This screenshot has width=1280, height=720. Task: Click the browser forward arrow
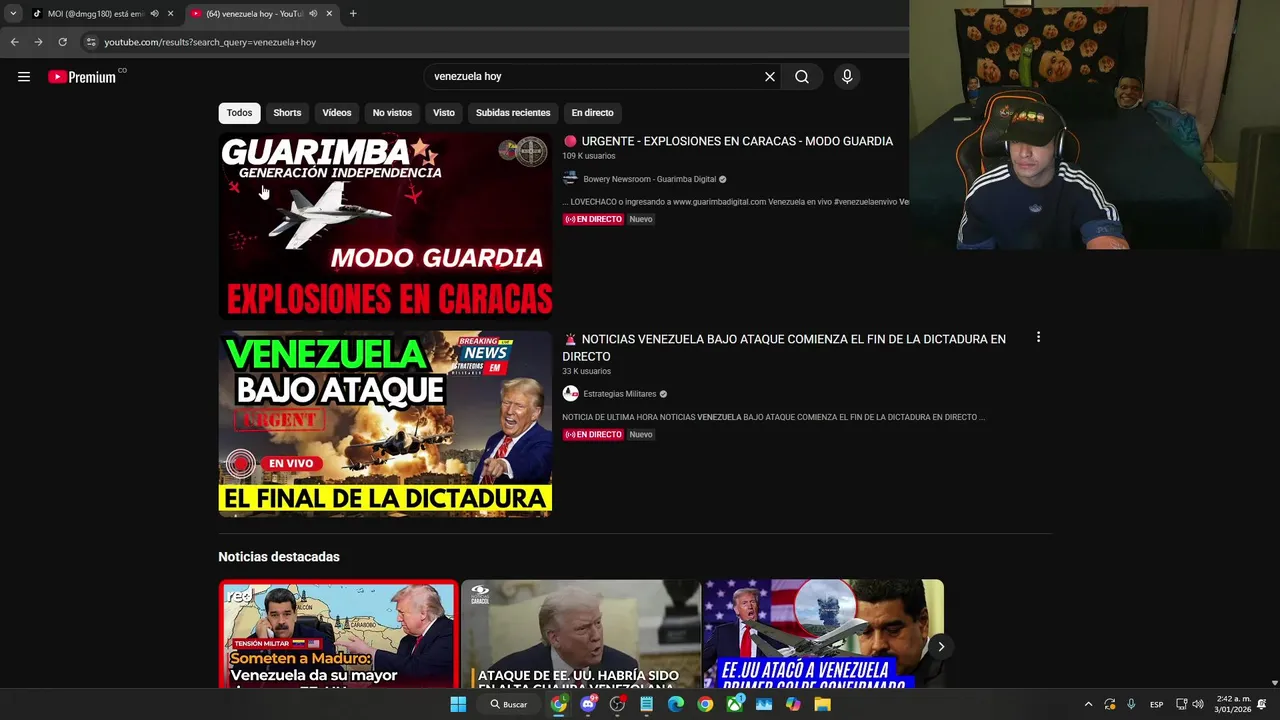pyautogui.click(x=38, y=42)
